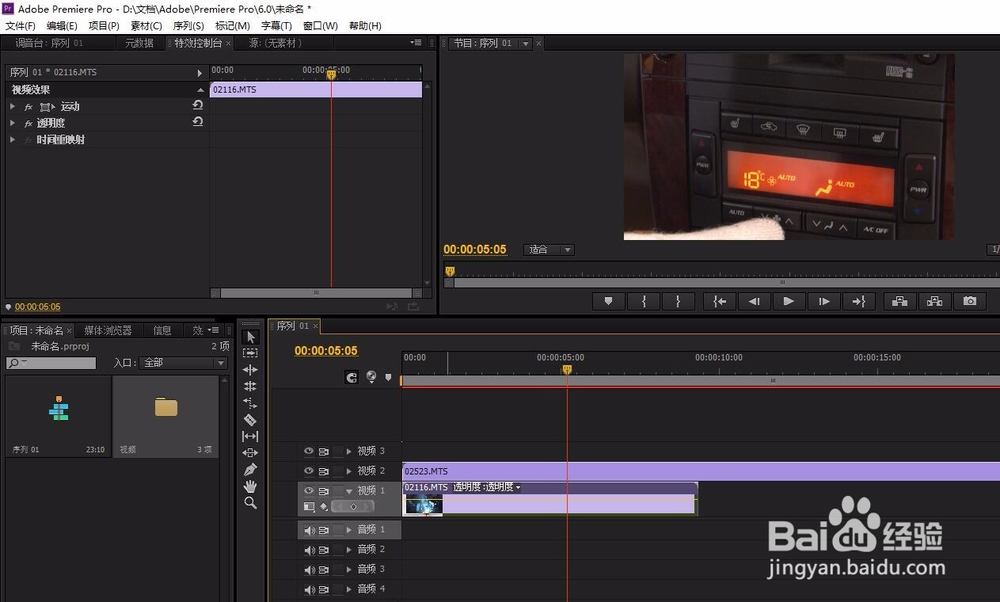Click the Extract button
This screenshot has height=602, width=1000.
pyautogui.click(x=935, y=301)
